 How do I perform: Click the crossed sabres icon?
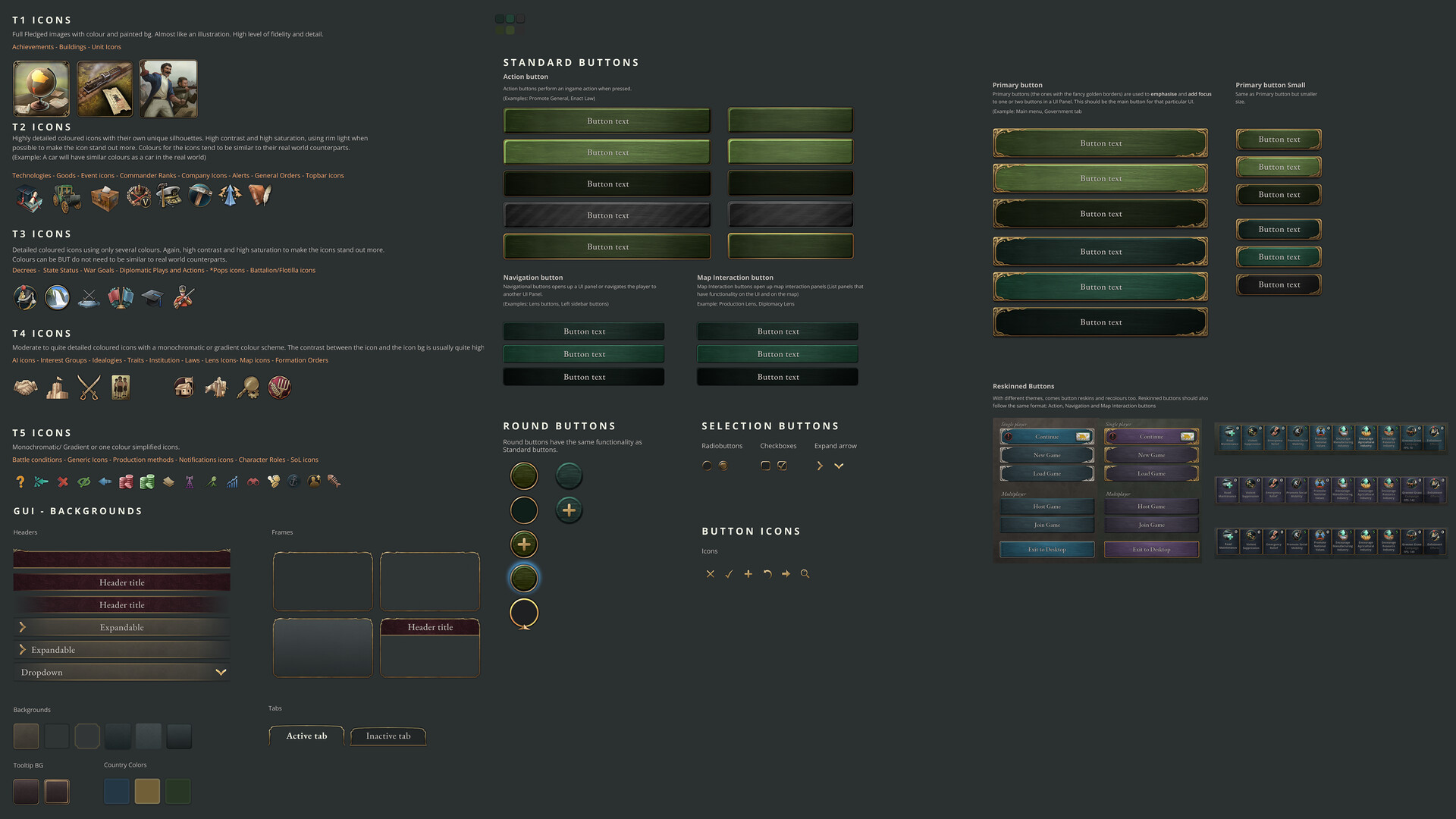coord(89,388)
